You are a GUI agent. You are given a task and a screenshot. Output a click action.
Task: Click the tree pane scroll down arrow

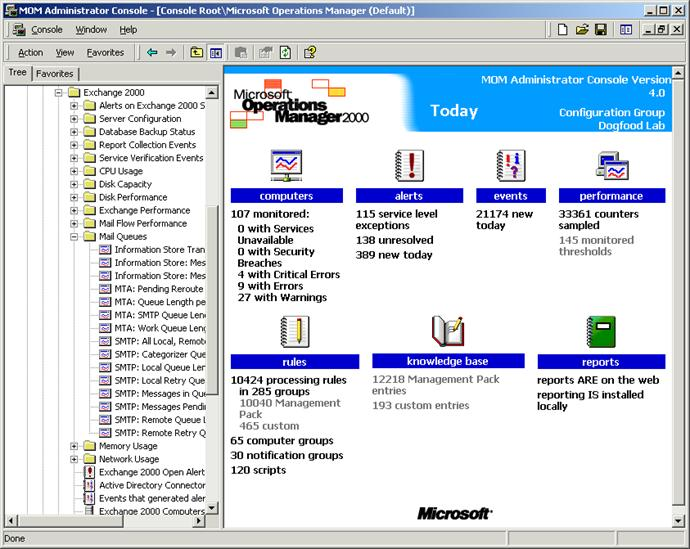click(212, 508)
